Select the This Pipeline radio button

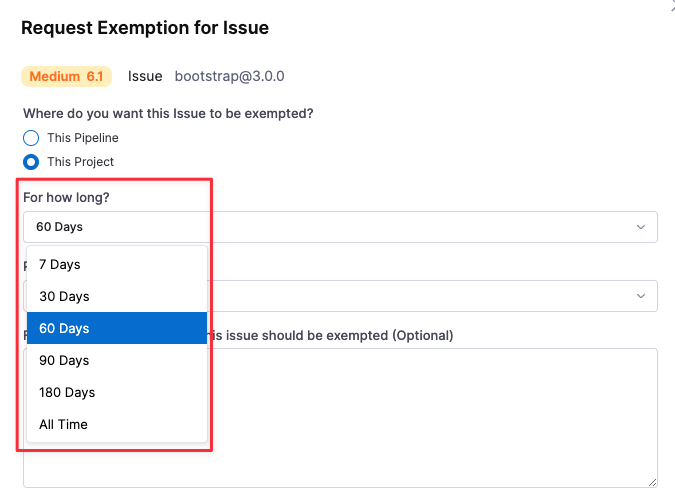(x=31, y=138)
